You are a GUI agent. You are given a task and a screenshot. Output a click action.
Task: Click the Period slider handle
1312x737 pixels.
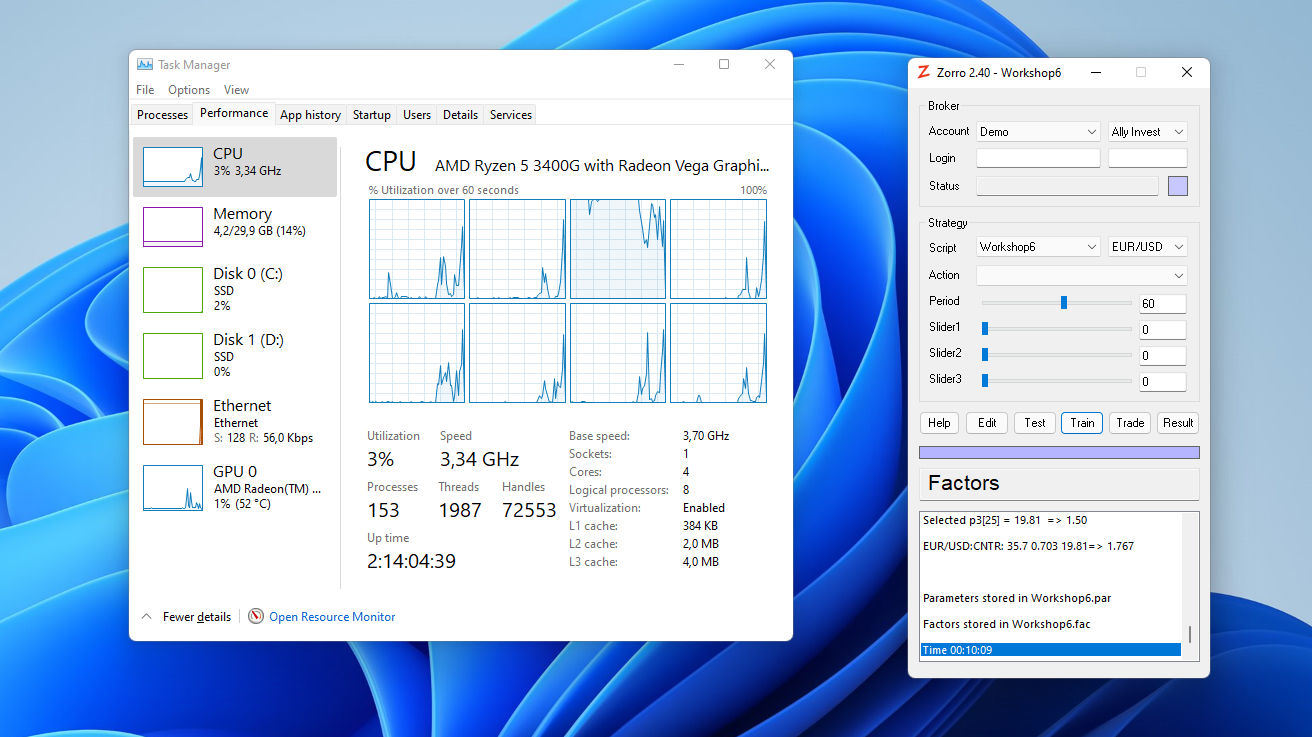click(1064, 302)
